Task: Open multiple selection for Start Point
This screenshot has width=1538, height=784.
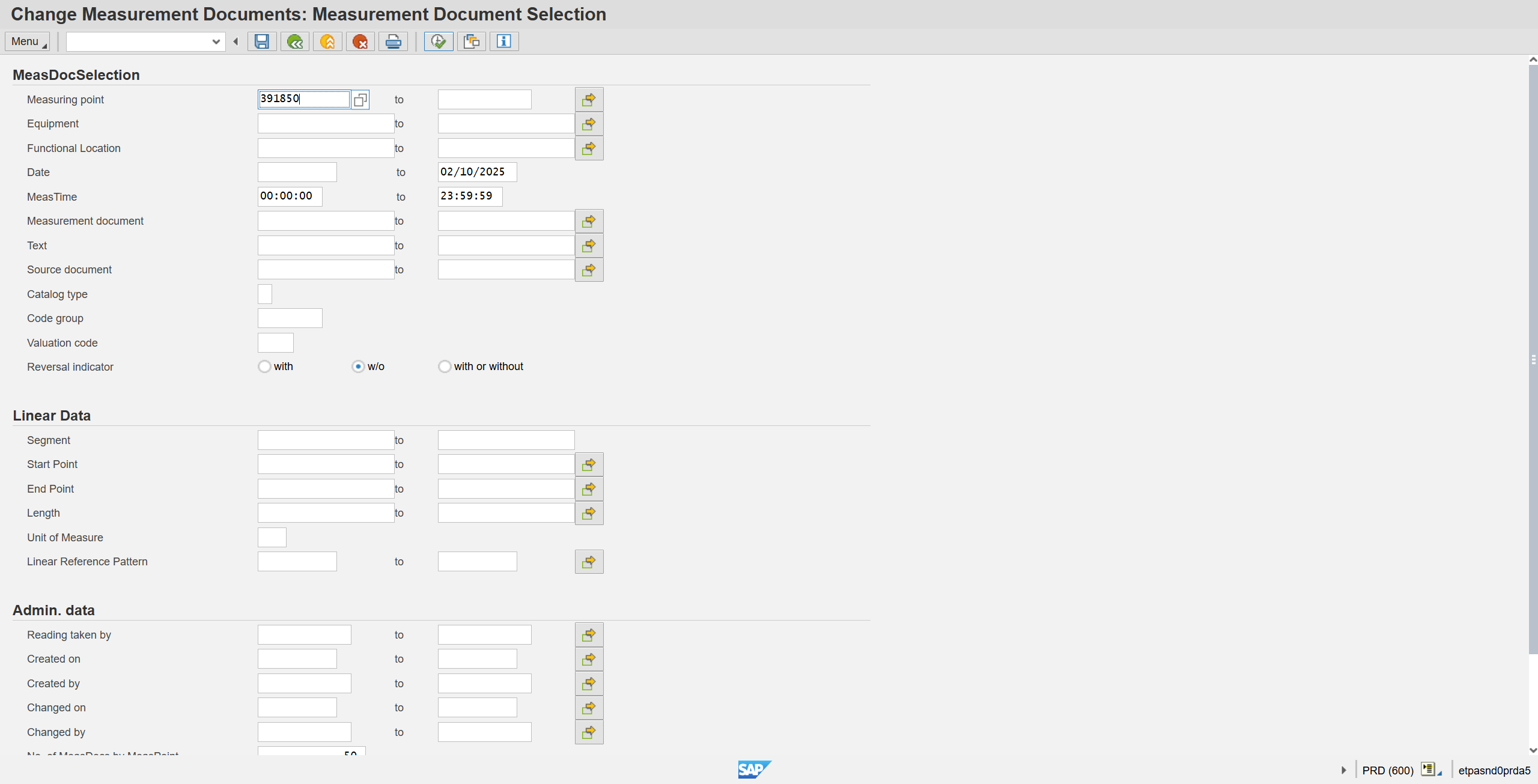Action: (589, 464)
